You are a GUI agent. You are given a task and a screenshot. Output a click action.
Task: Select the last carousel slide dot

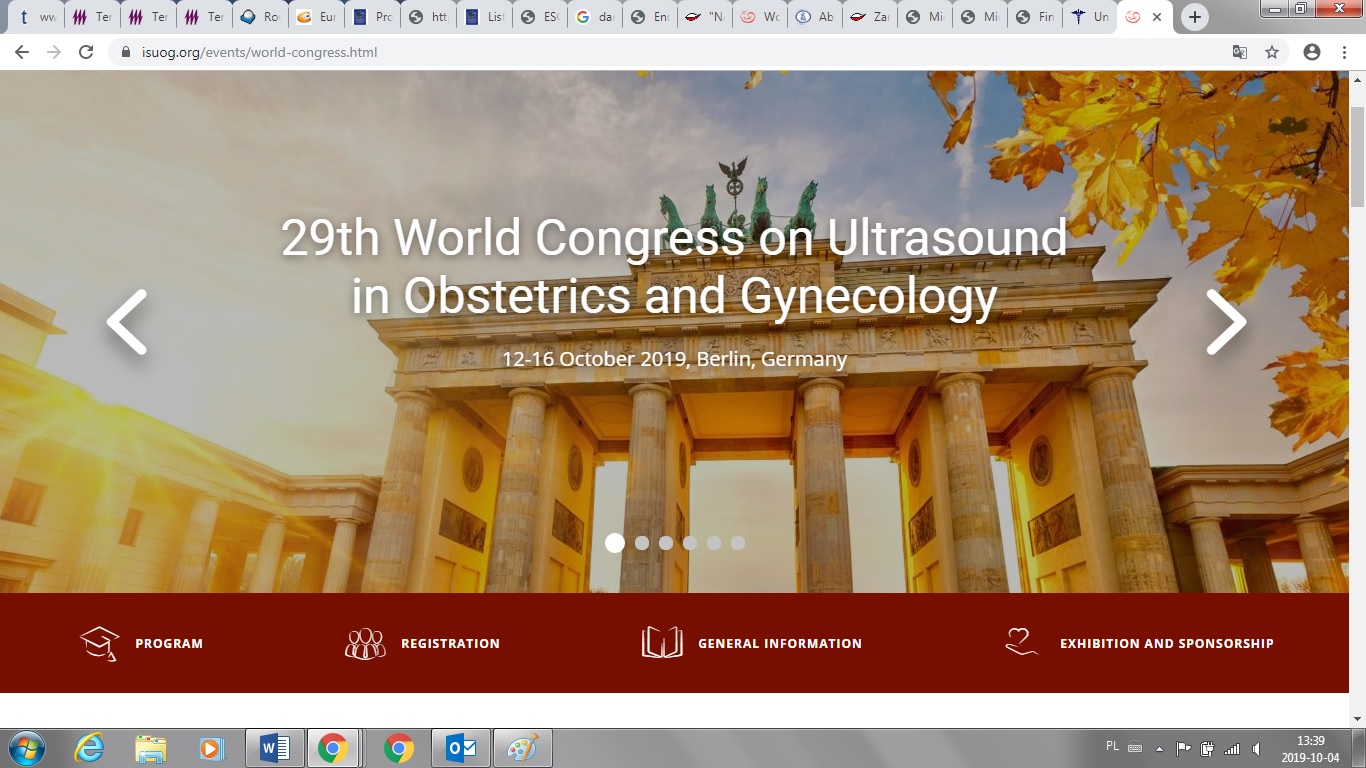point(738,543)
